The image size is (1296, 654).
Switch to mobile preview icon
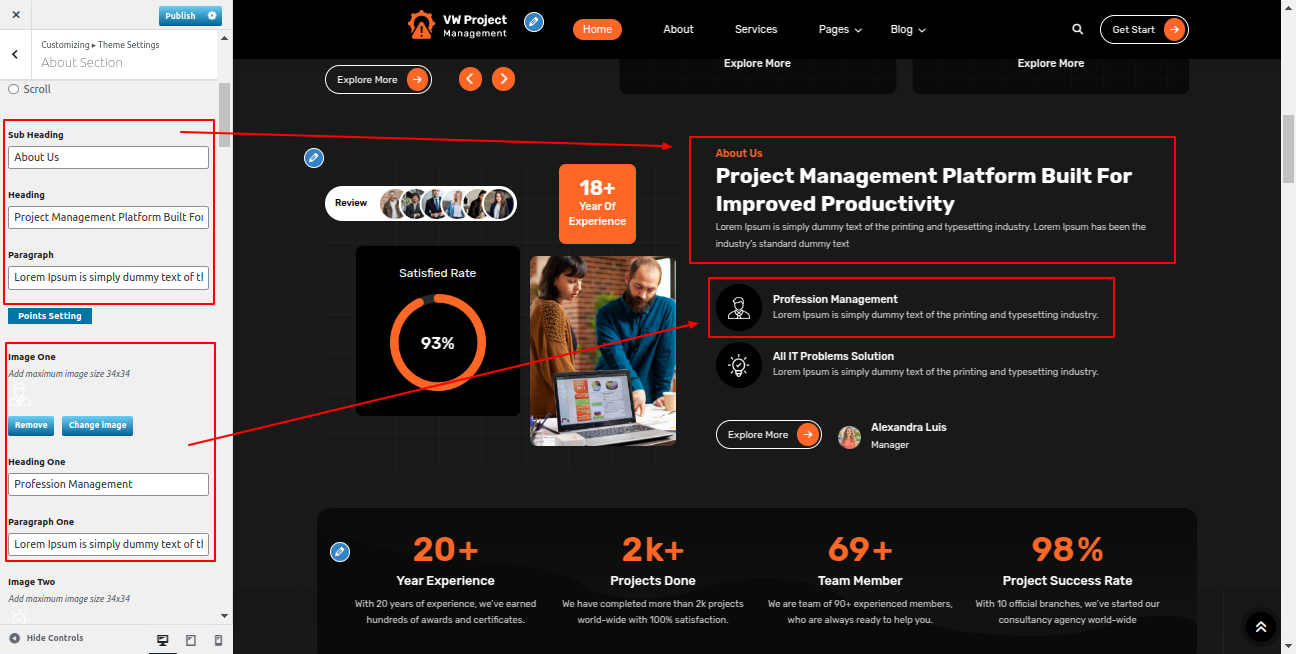(219, 640)
